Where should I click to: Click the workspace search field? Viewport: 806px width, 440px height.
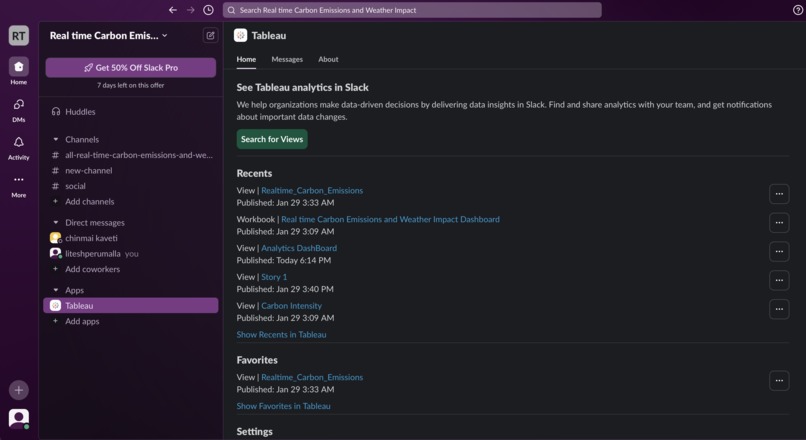pos(412,10)
